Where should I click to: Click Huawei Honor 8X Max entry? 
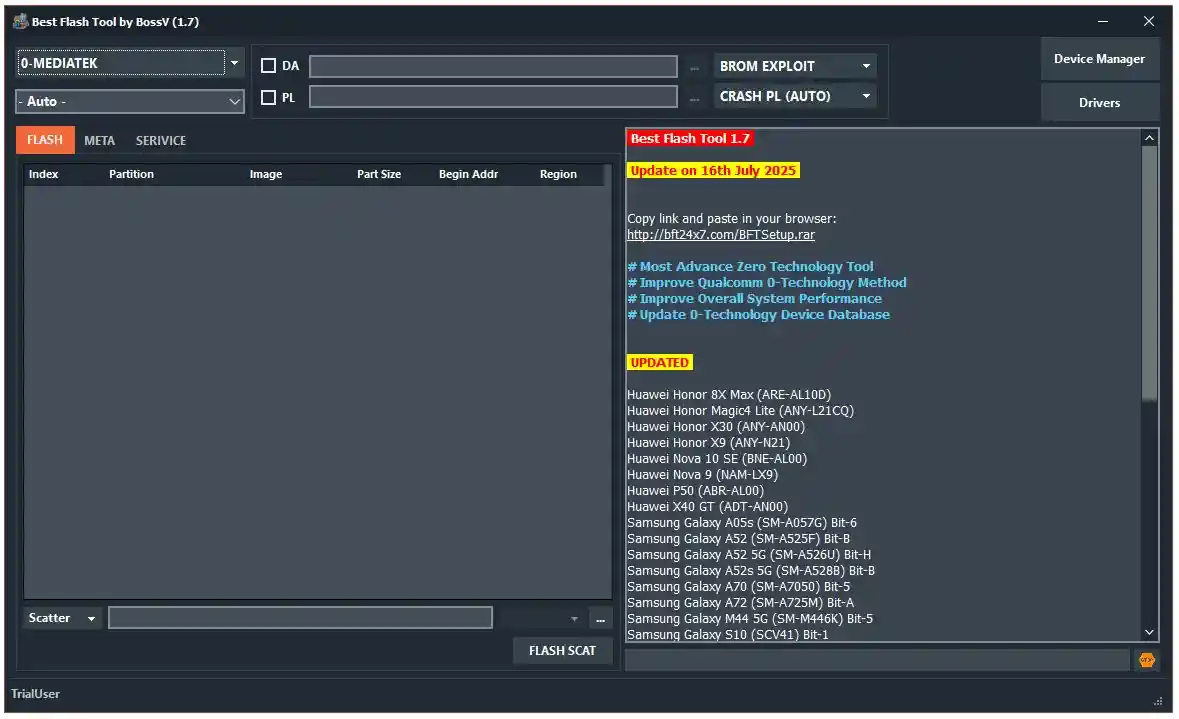point(729,395)
